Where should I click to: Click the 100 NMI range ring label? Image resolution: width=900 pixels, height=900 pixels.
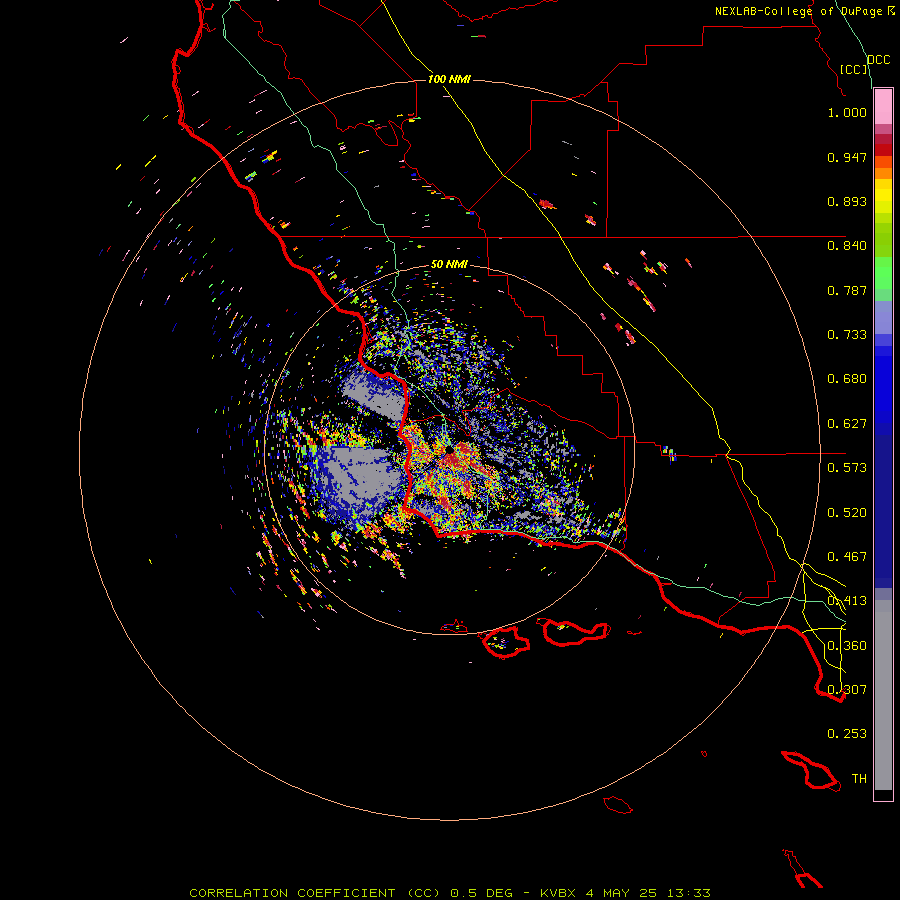[449, 79]
